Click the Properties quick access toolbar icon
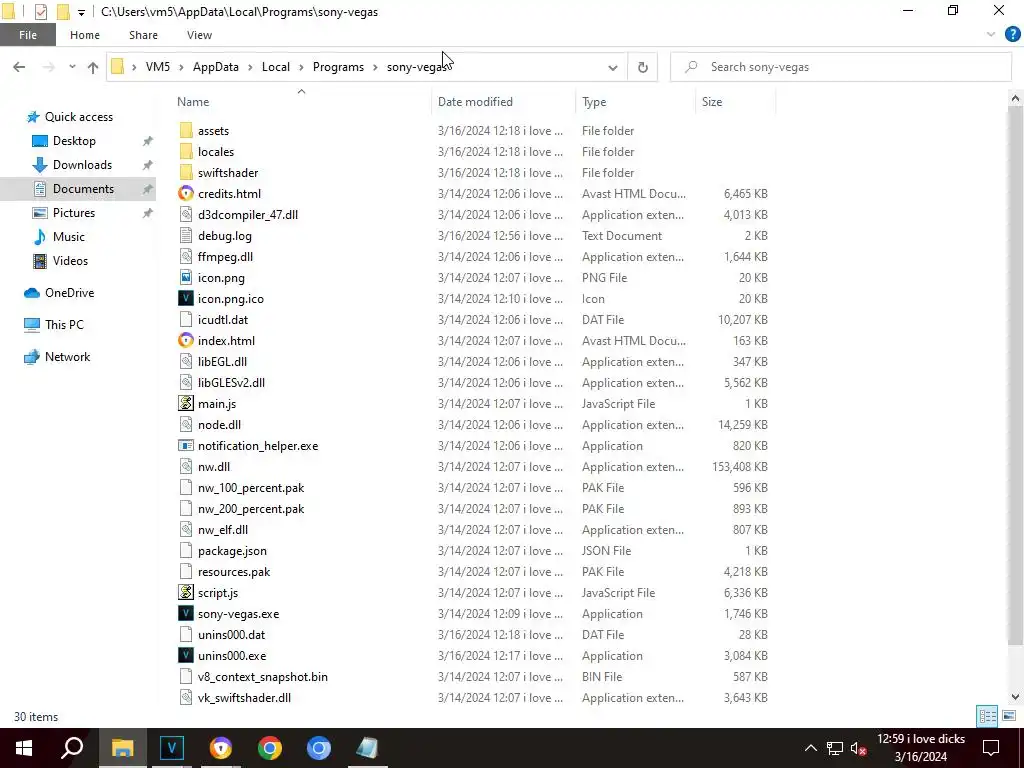The image size is (1024, 768). point(40,12)
